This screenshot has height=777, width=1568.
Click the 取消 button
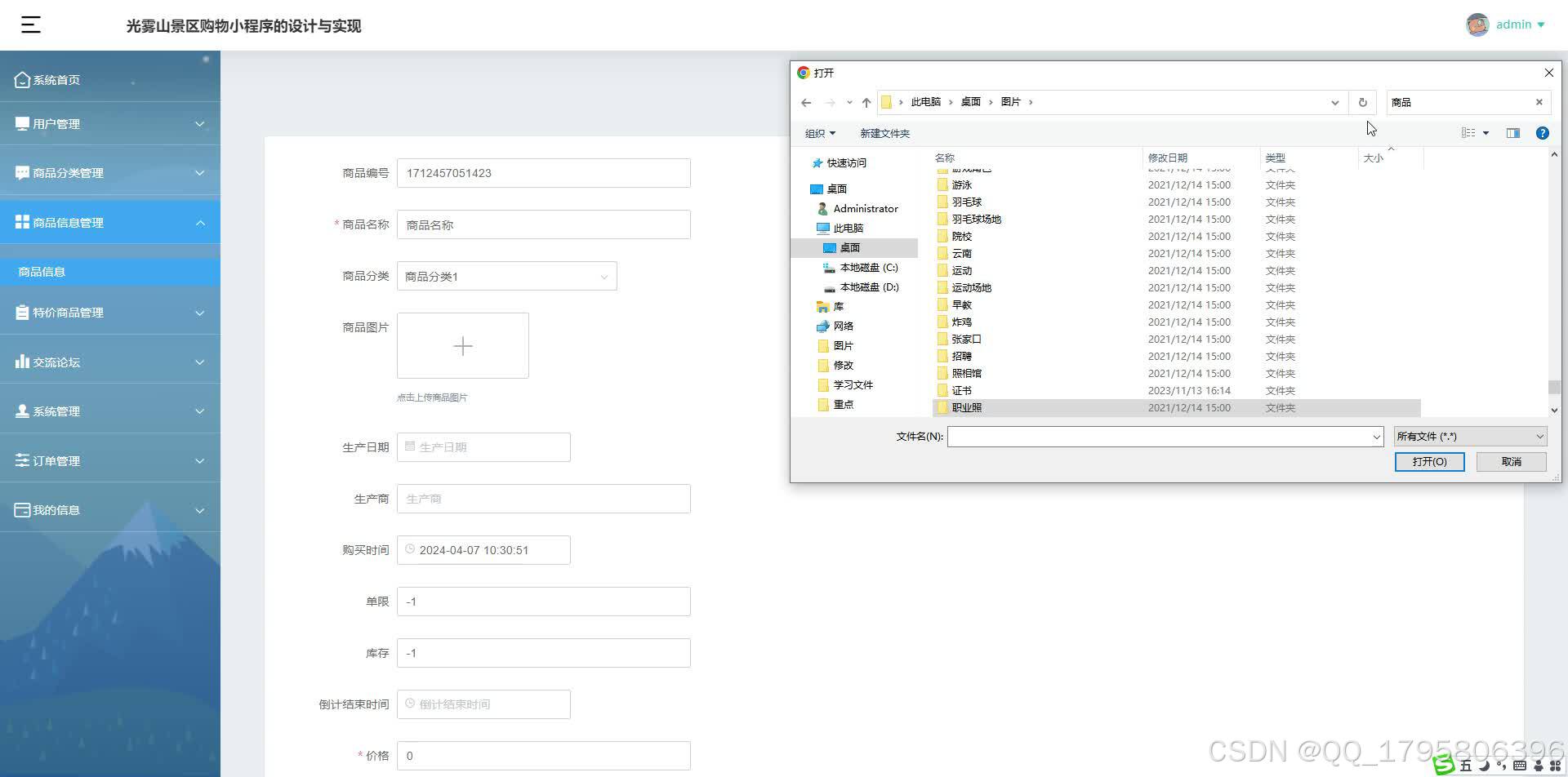coord(1511,462)
